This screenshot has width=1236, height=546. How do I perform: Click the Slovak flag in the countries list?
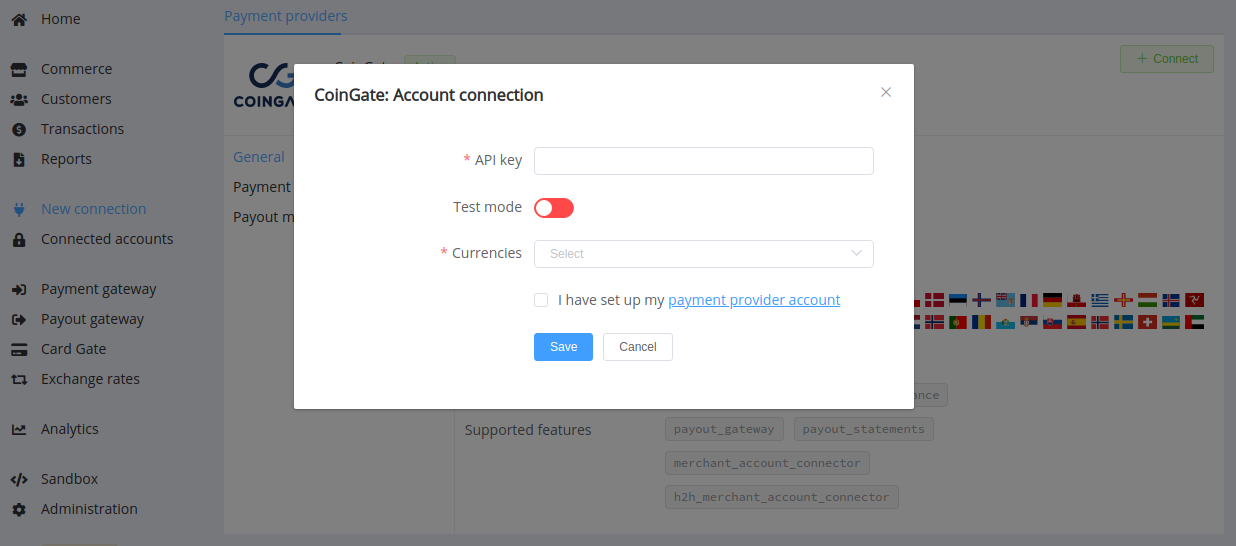point(1052,322)
